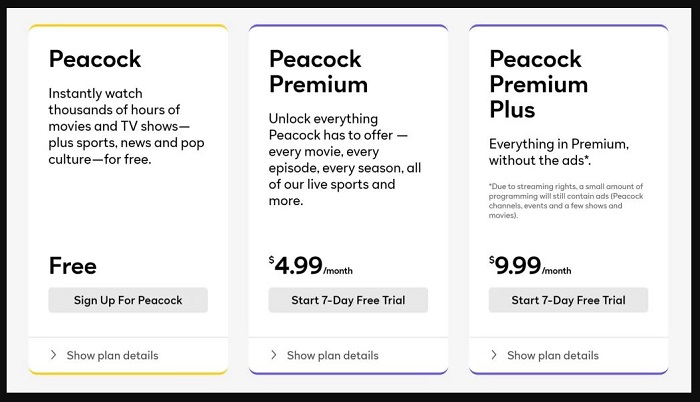
Task: Expand the chevron under Peacock Premium plan
Action: tap(274, 355)
